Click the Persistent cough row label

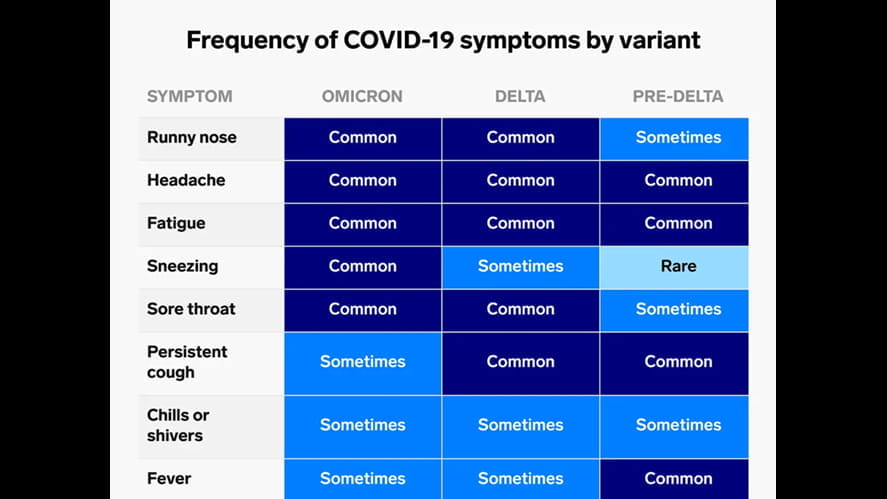click(x=187, y=362)
